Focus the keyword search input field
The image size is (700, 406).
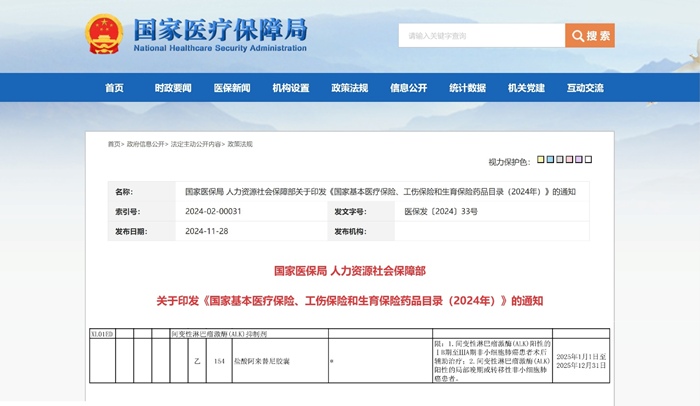click(x=482, y=36)
